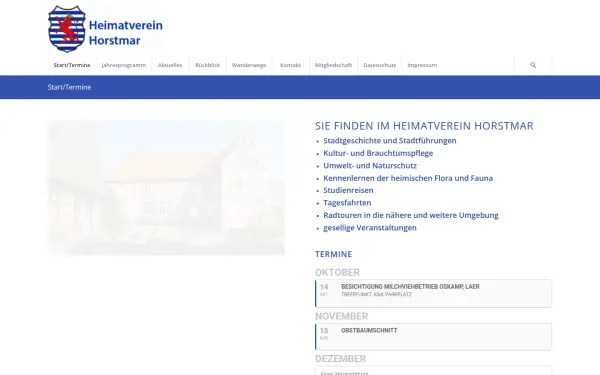The width and height of the screenshot is (600, 375).
Task: Select 'Kennenlernen der heimischen Flora und Fauna'
Action: click(408, 178)
